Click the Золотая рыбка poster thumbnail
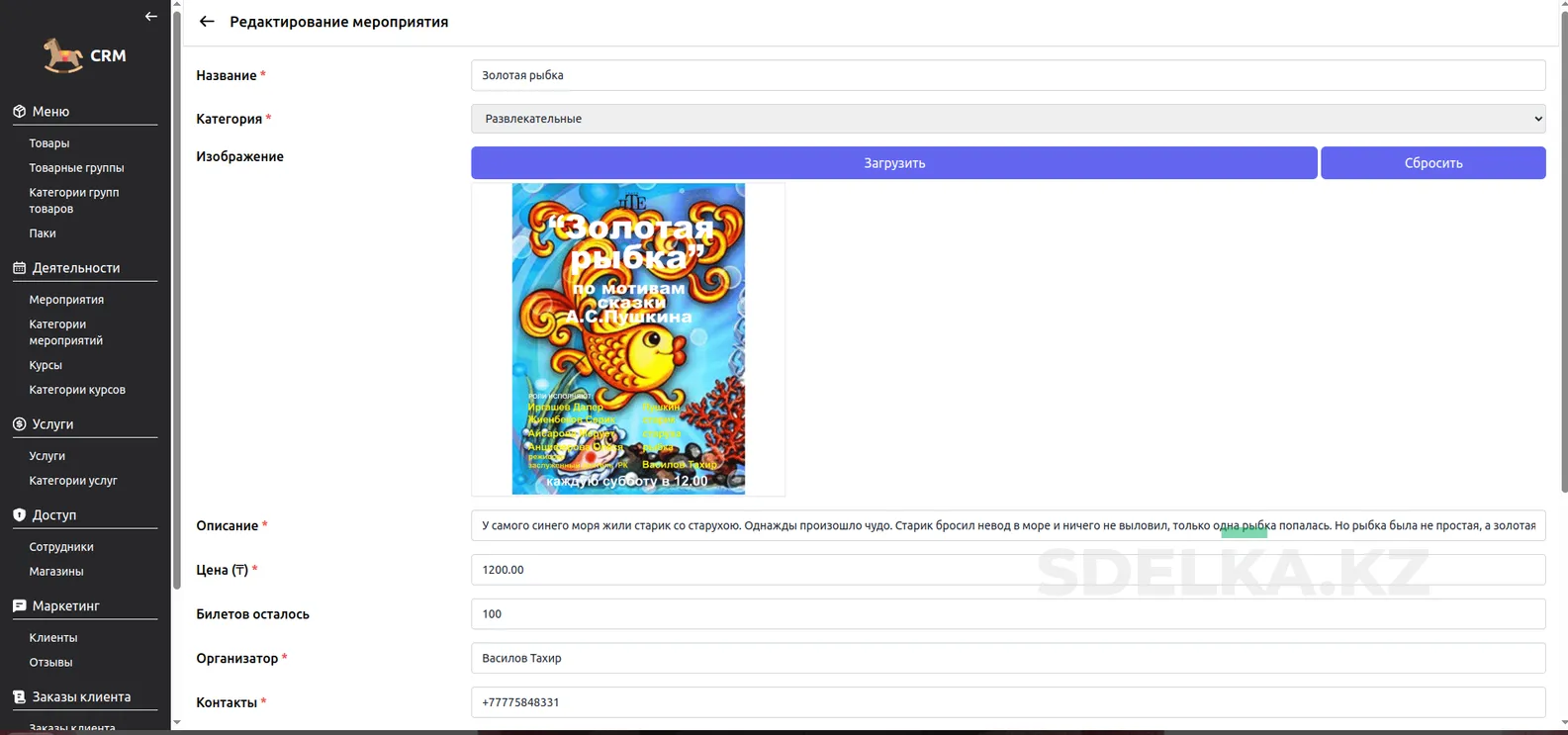The height and width of the screenshot is (735, 1568). (x=628, y=338)
